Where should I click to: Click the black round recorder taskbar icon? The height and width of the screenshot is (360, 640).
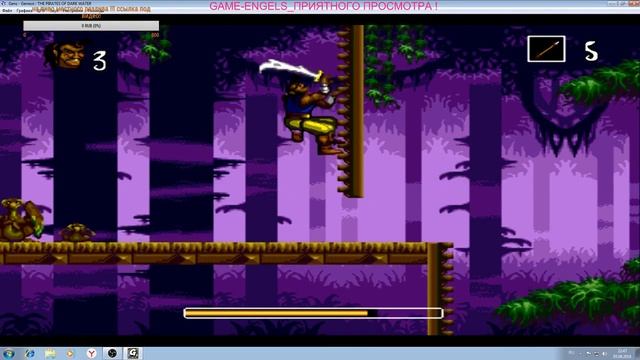[112, 353]
